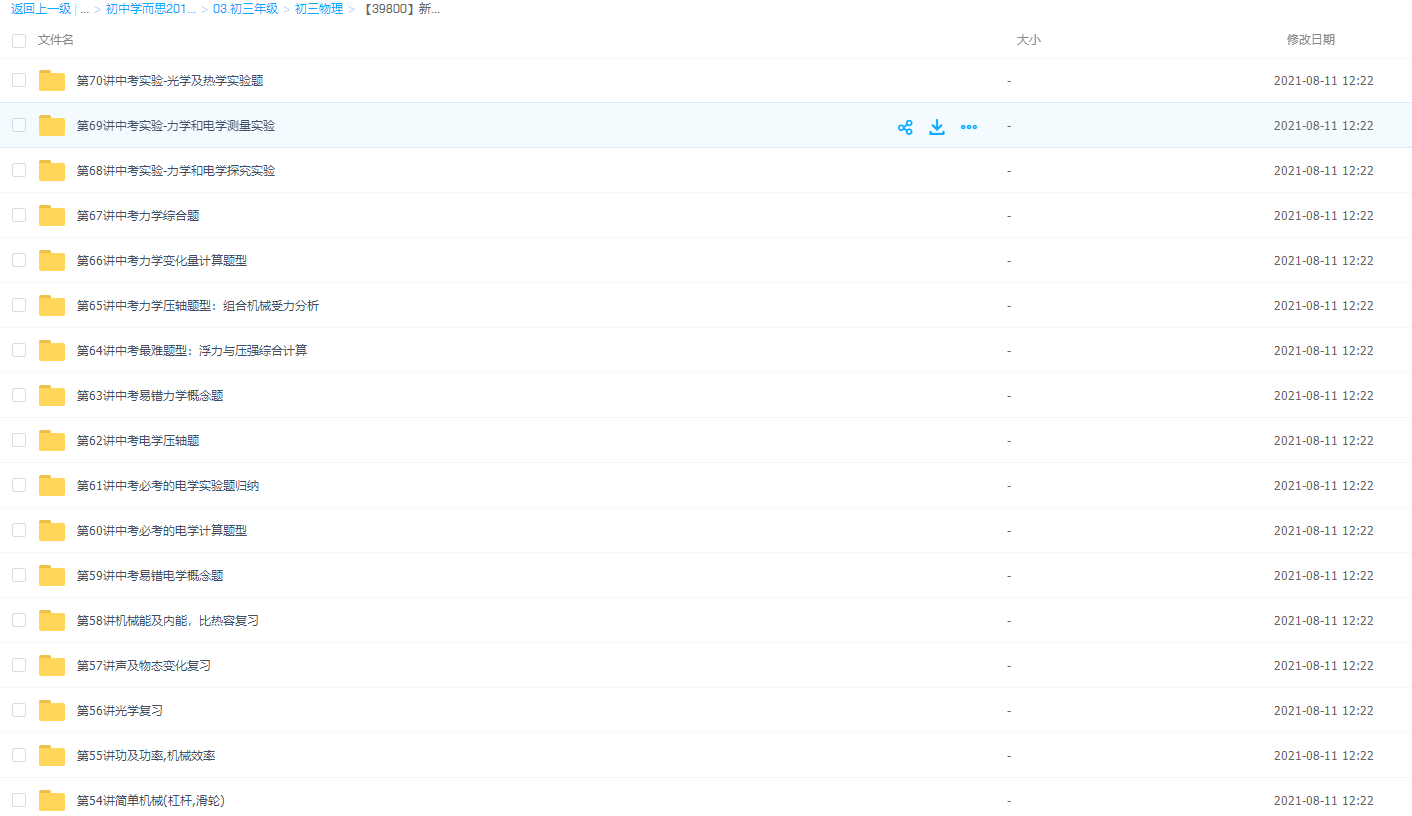
Task: Click the folder icon of 第70讲中考实验
Action: coord(52,81)
